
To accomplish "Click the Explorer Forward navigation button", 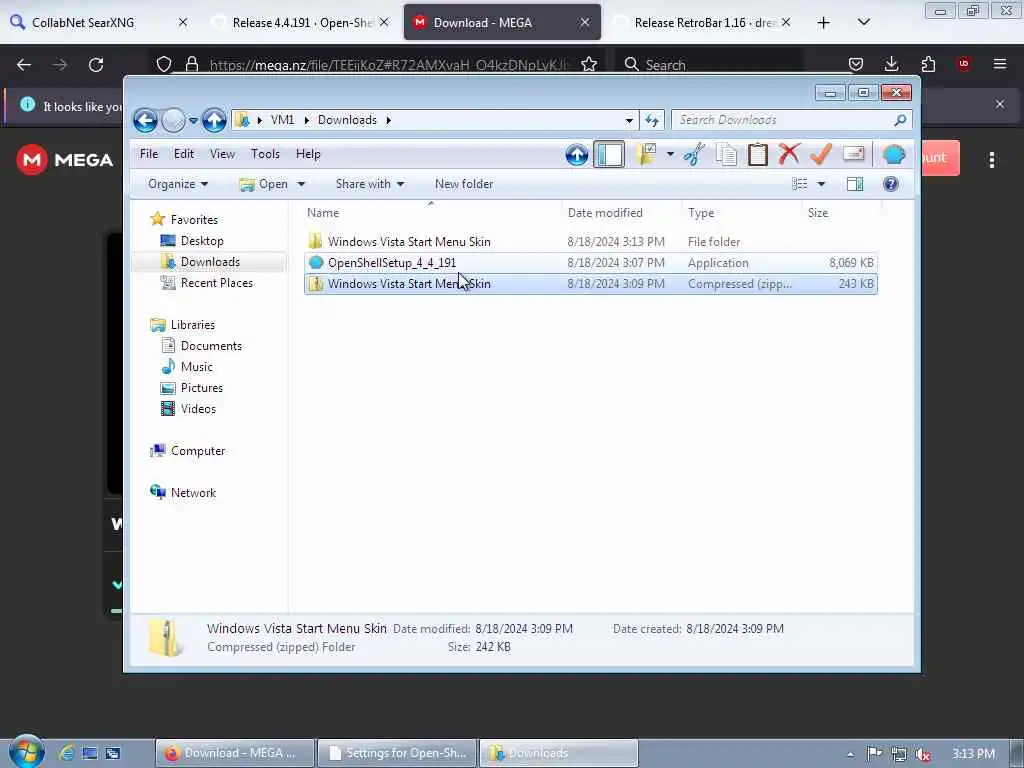I will (x=173, y=120).
